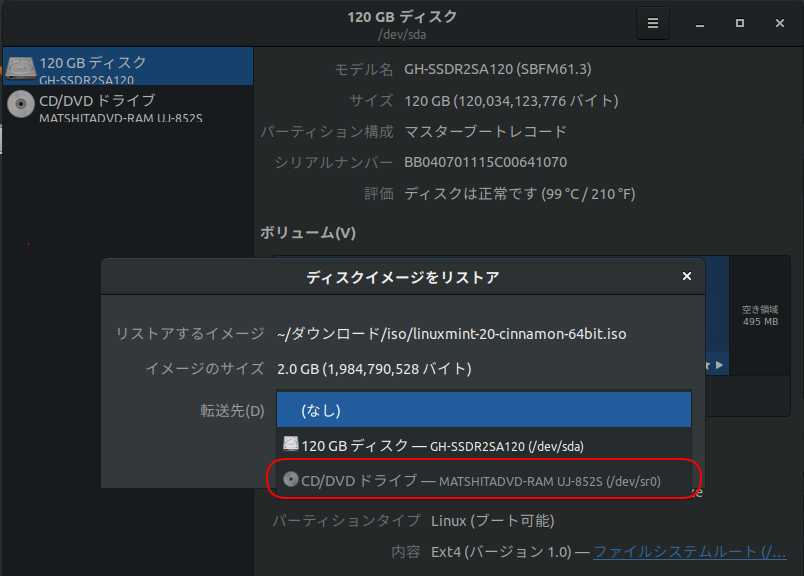The image size is (804, 576).
Task: Click the size value 120 GB (120,034,123,776 バイト)
Action: point(511,101)
